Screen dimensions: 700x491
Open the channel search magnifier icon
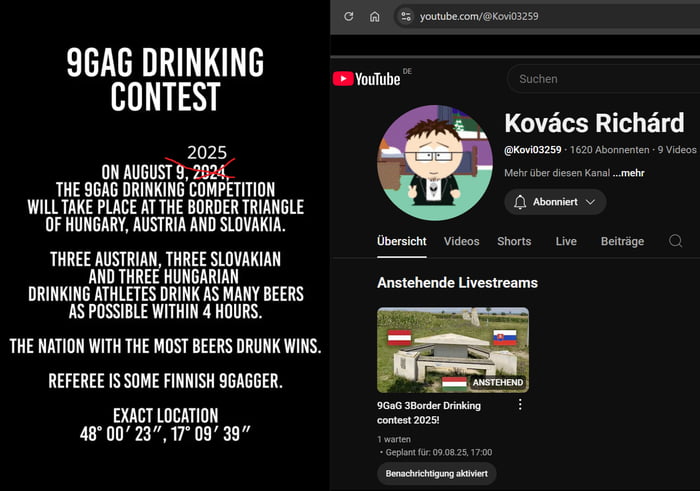pyautogui.click(x=675, y=241)
